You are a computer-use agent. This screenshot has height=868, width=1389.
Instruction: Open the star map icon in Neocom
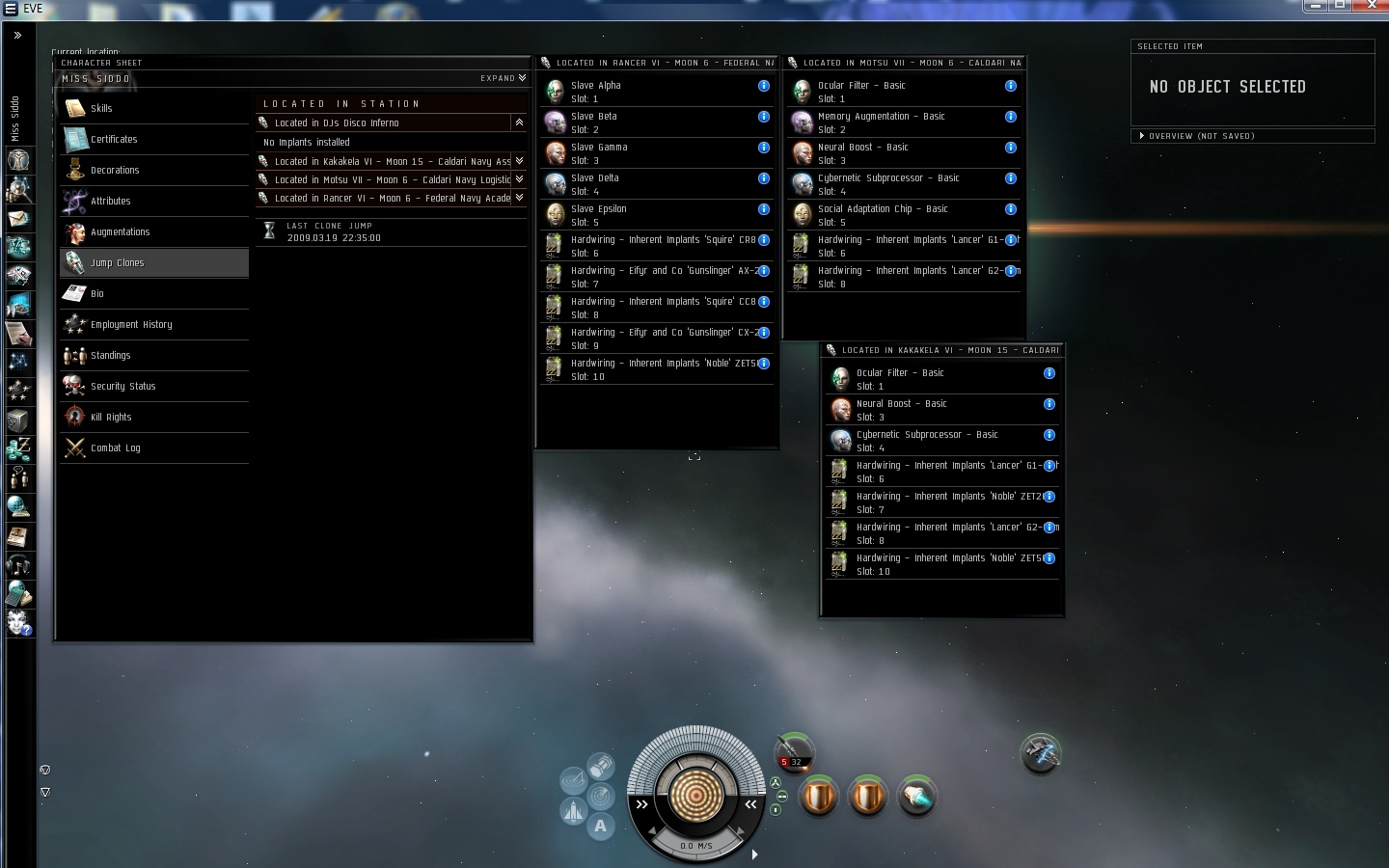coord(18,363)
